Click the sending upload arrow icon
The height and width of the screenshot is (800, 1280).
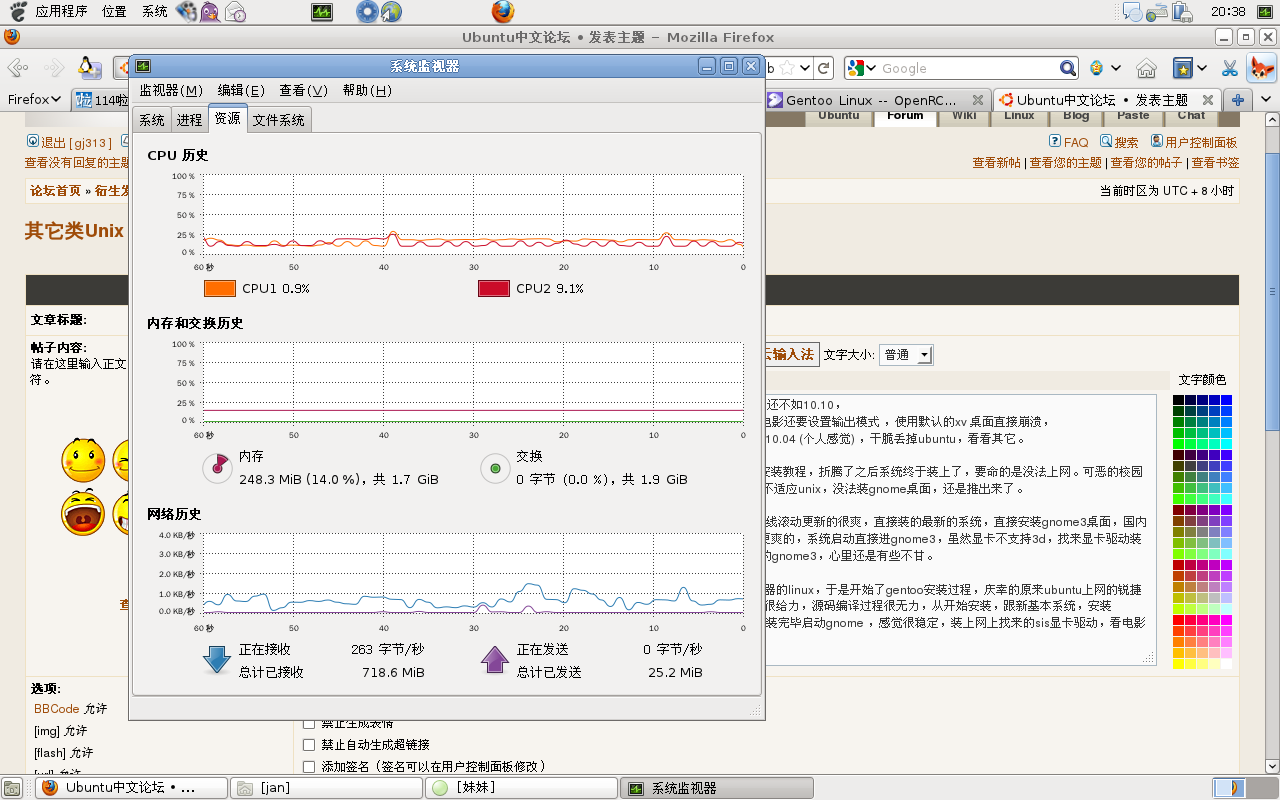495,659
